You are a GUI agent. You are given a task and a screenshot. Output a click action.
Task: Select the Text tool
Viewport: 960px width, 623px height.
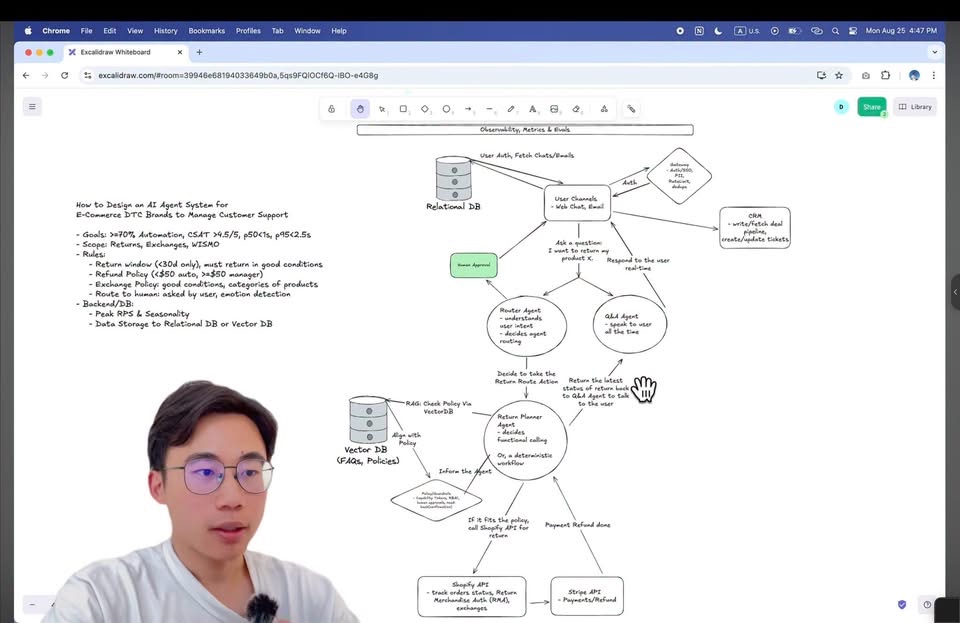coord(533,109)
